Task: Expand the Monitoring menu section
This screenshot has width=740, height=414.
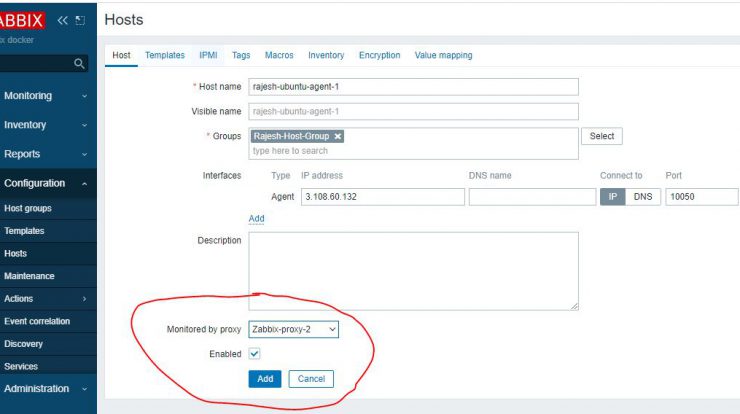Action: pyautogui.click(x=45, y=96)
